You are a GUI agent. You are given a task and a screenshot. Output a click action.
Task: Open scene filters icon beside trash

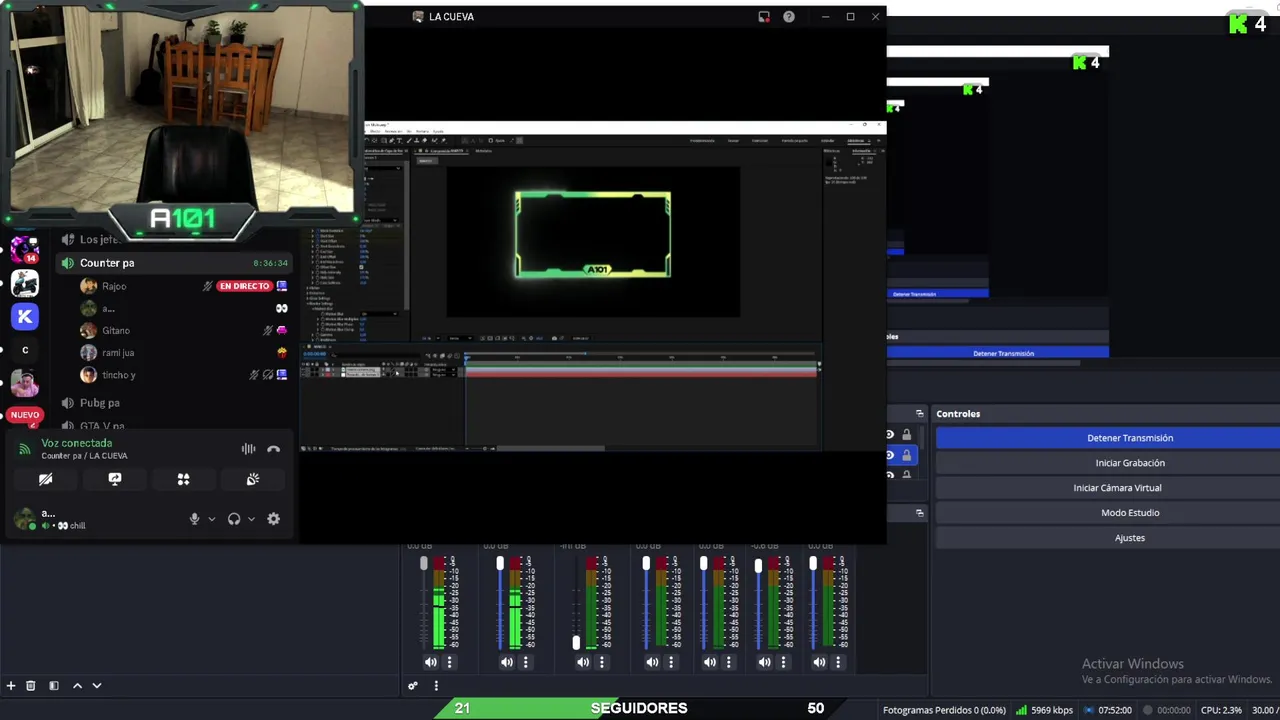click(x=54, y=686)
